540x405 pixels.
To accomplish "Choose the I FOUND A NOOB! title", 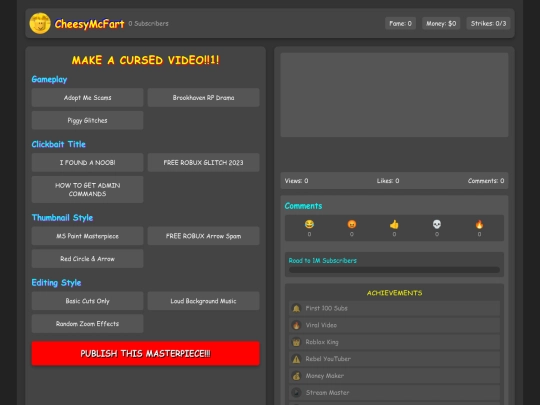I will pyautogui.click(x=87, y=163).
